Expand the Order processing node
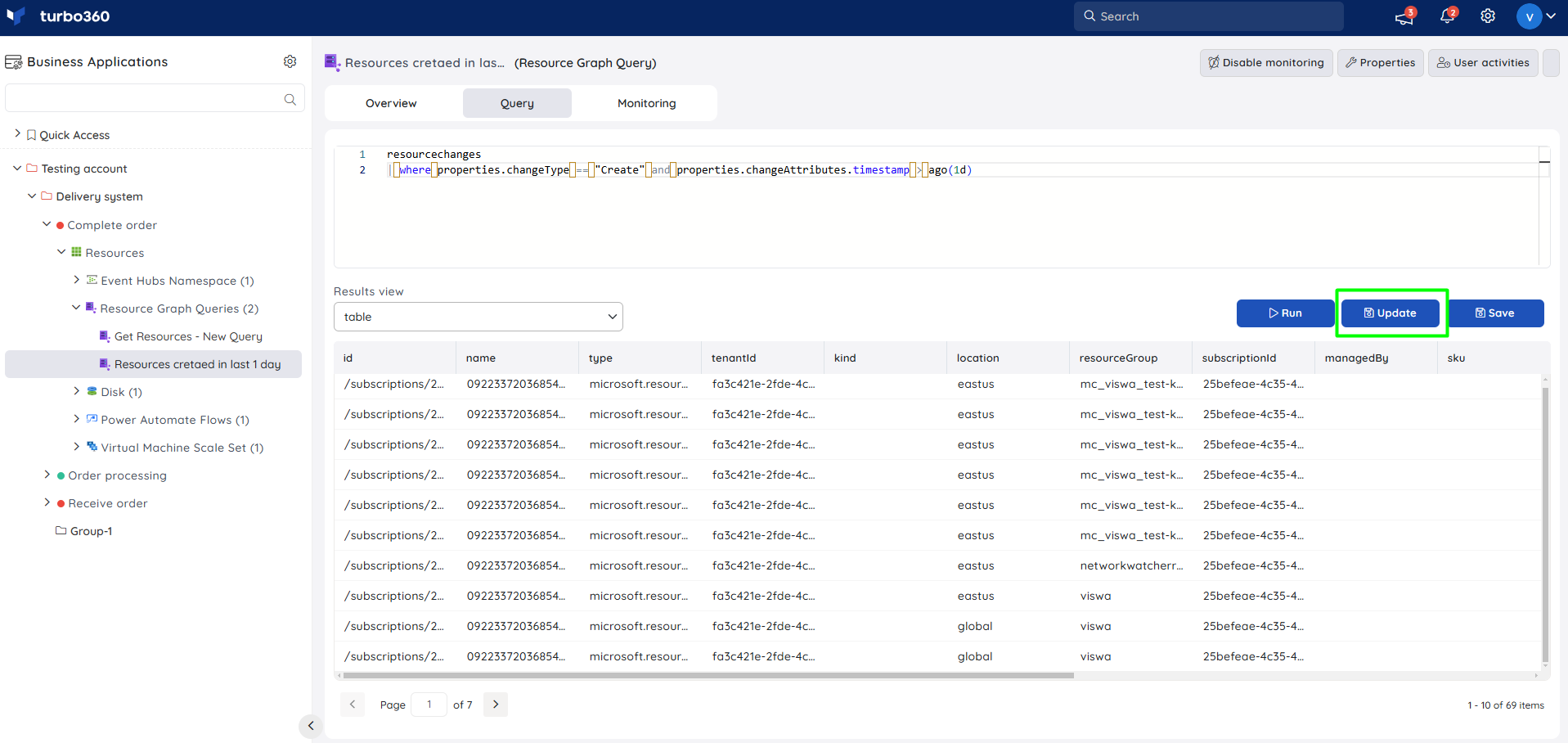 pyautogui.click(x=47, y=475)
